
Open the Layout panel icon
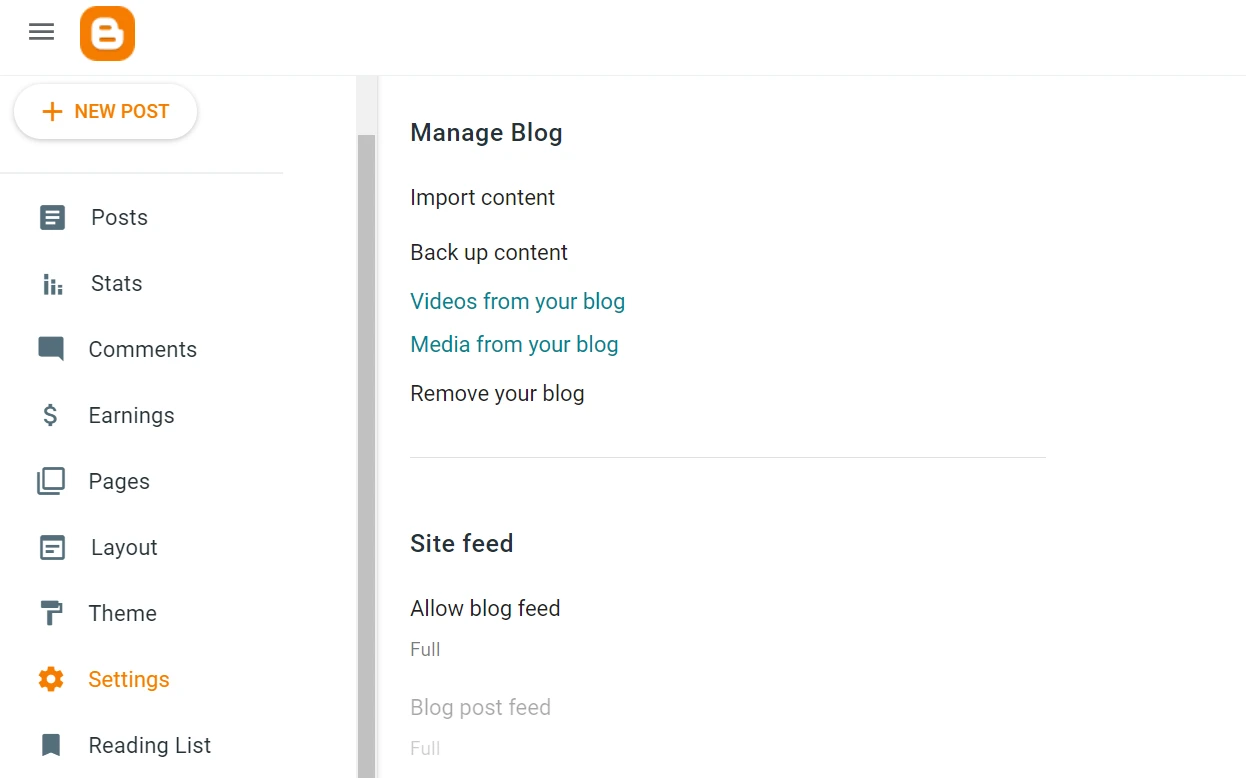52,547
